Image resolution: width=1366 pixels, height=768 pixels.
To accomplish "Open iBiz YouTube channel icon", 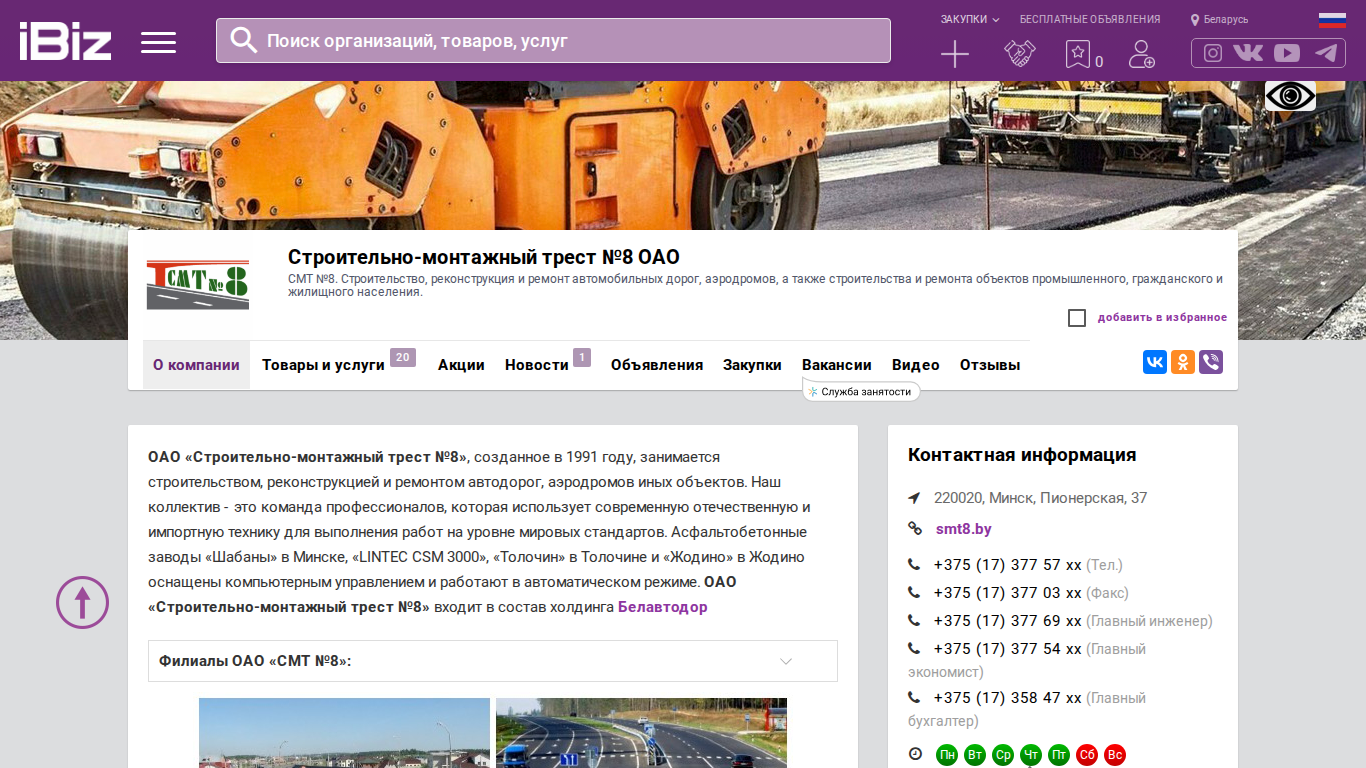I will 1287,53.
